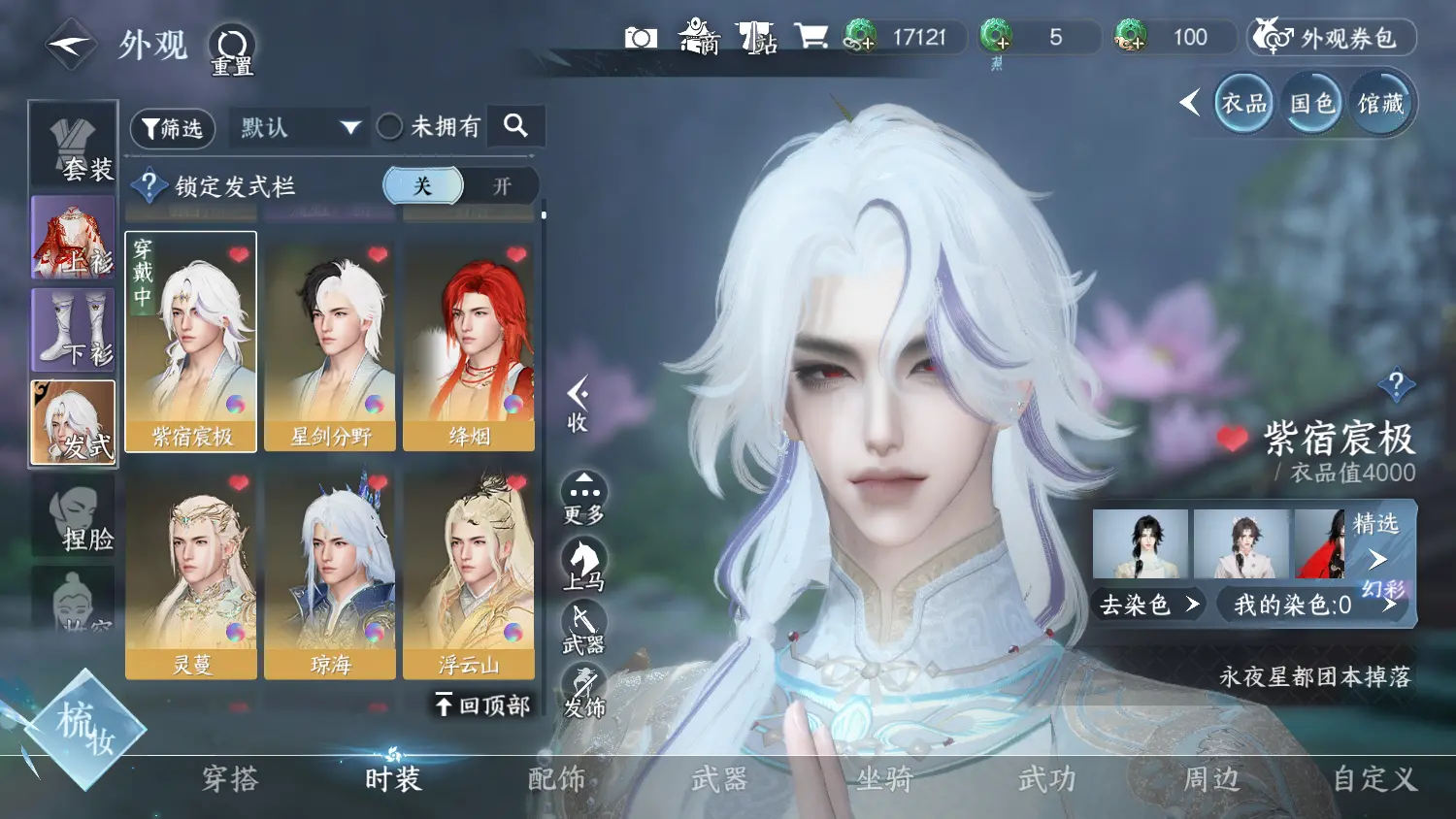Toggle favorite heart on 绛烟 card
This screenshot has width=1456, height=819.
[516, 254]
